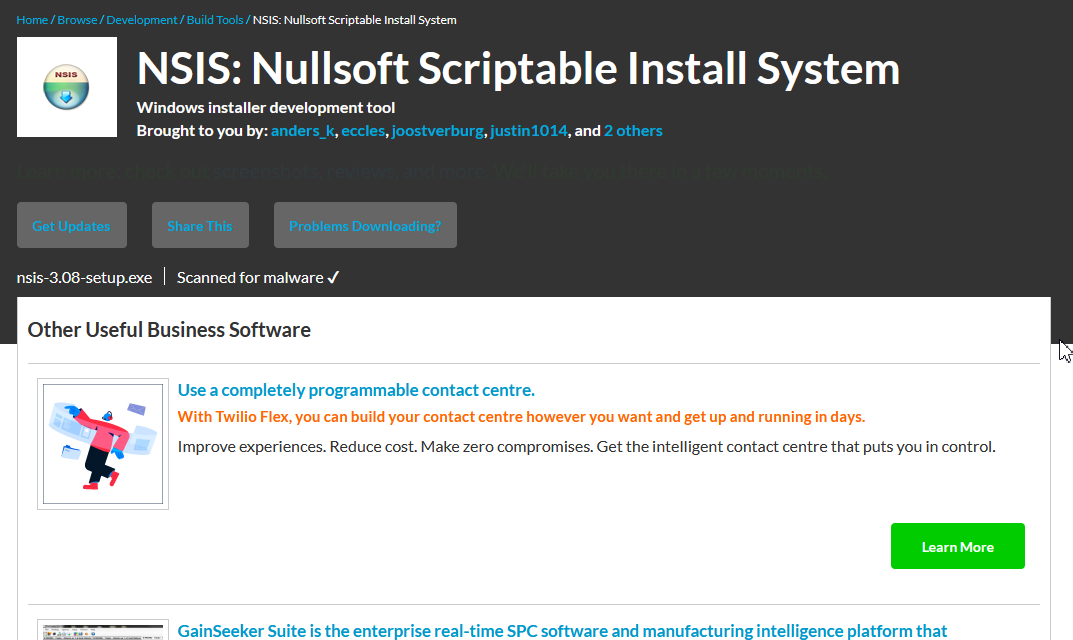Click the current-page breadcrumb 'NSIS: Nullsoft Scriptable Install System'

click(x=354, y=20)
